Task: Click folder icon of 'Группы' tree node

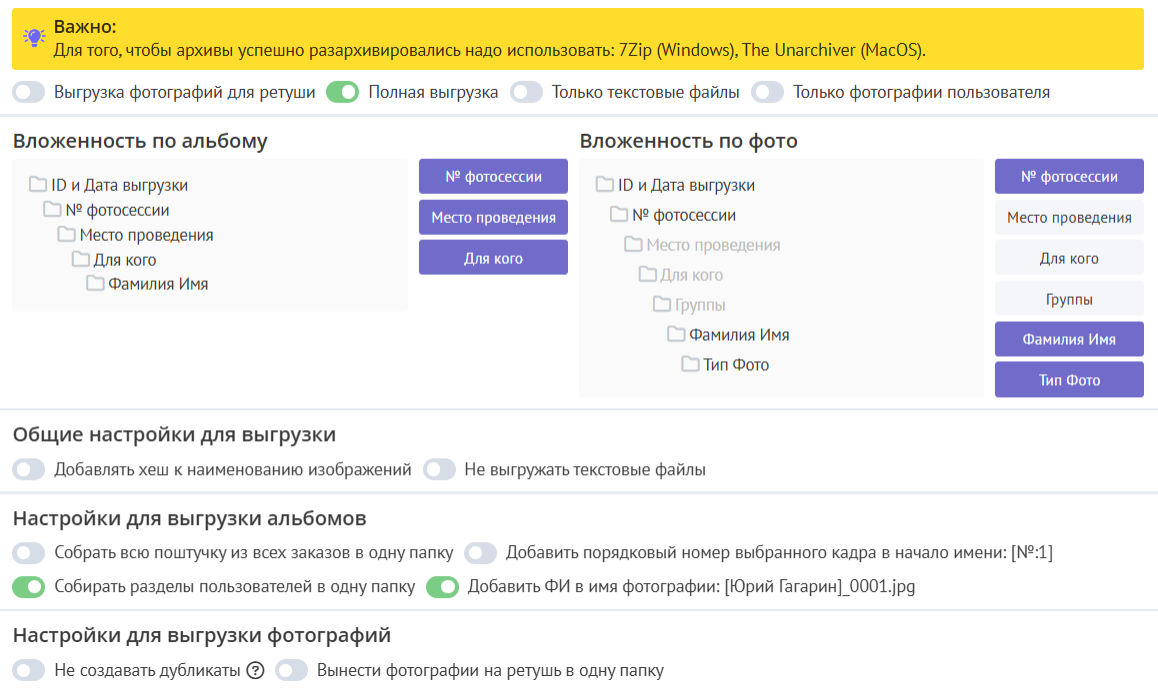Action: point(662,305)
